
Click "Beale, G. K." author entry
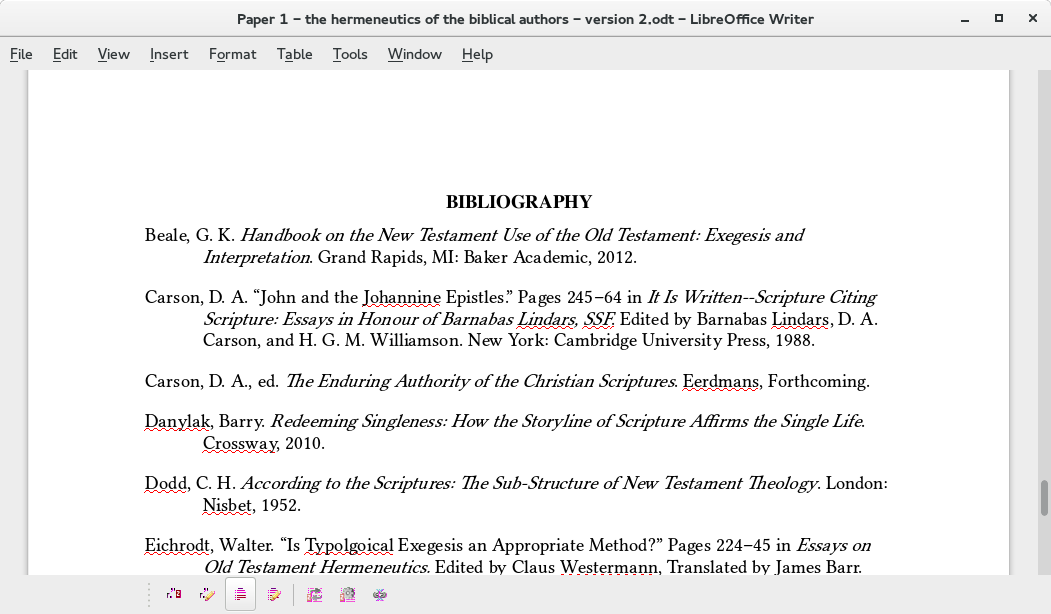click(190, 235)
